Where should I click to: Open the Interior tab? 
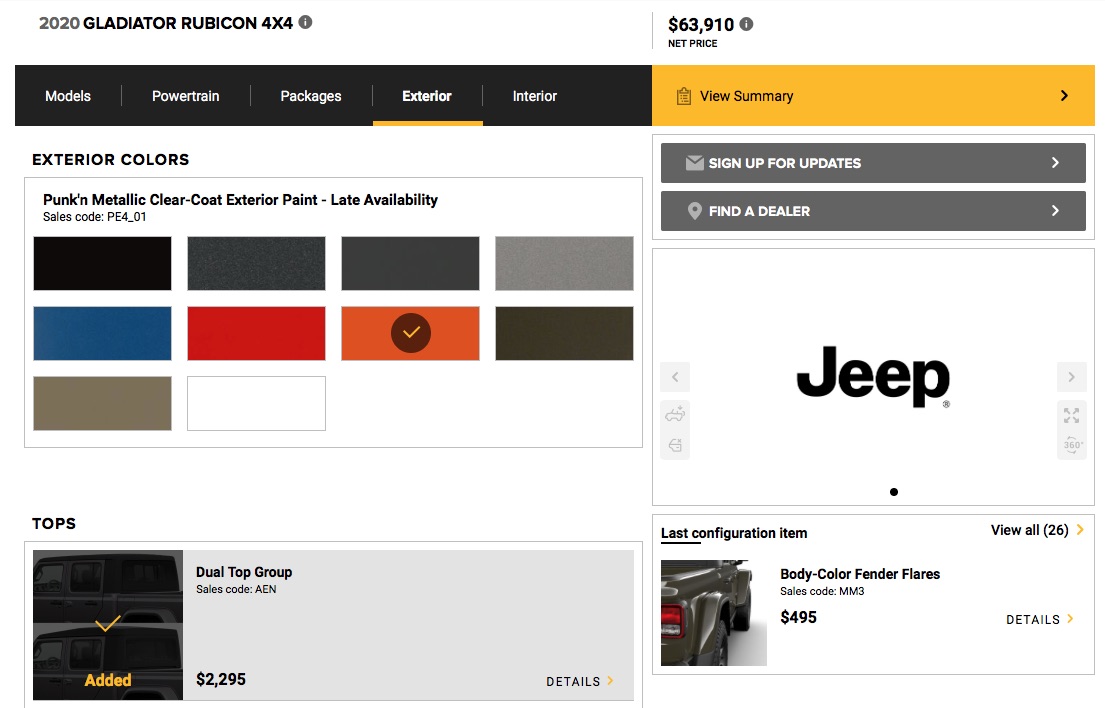click(535, 96)
